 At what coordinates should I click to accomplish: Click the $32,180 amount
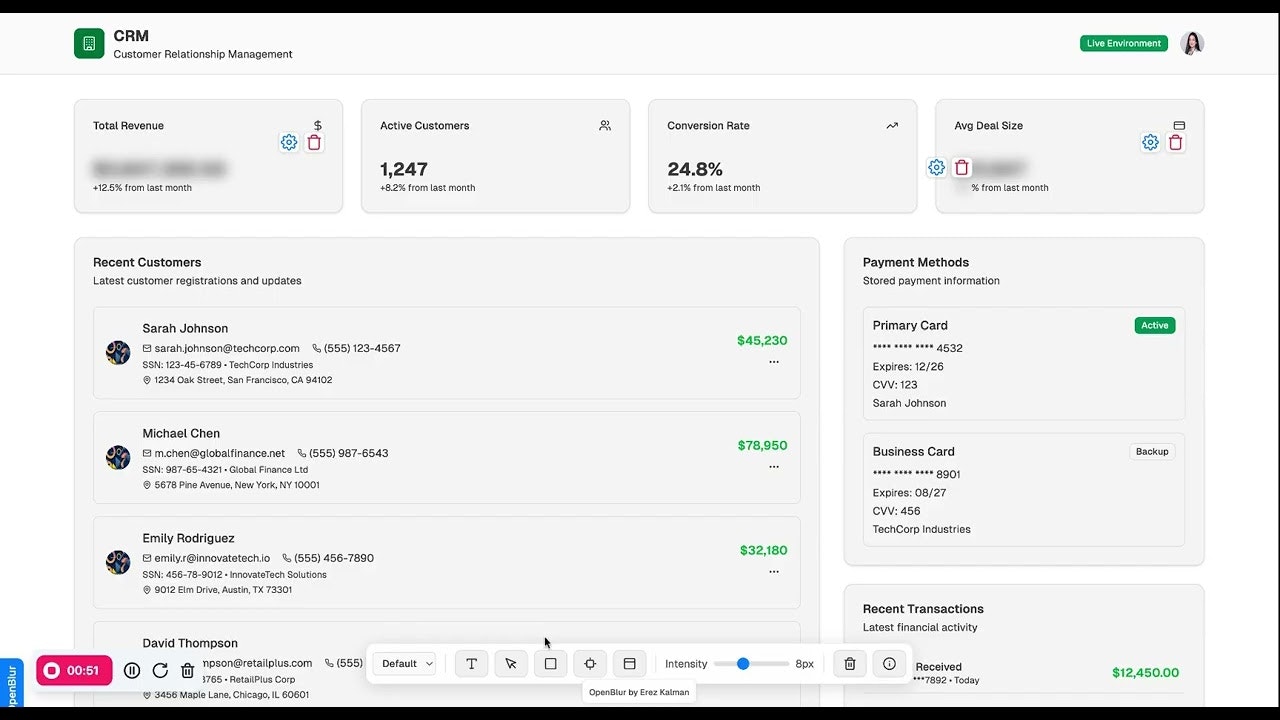point(764,551)
